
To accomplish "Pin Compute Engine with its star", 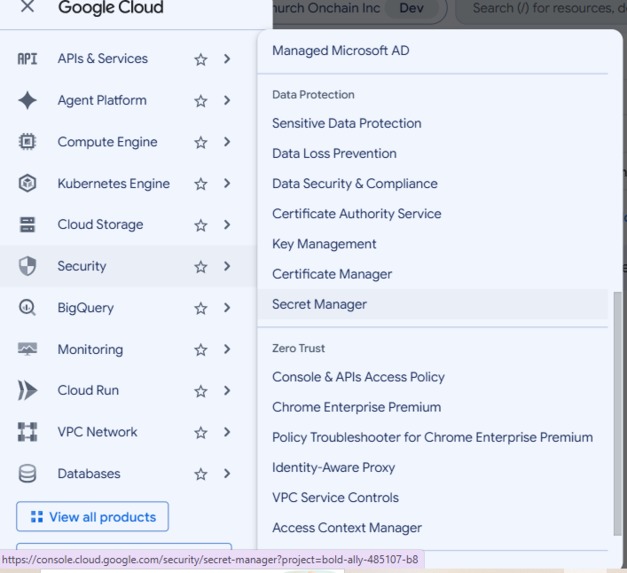I will tap(201, 142).
